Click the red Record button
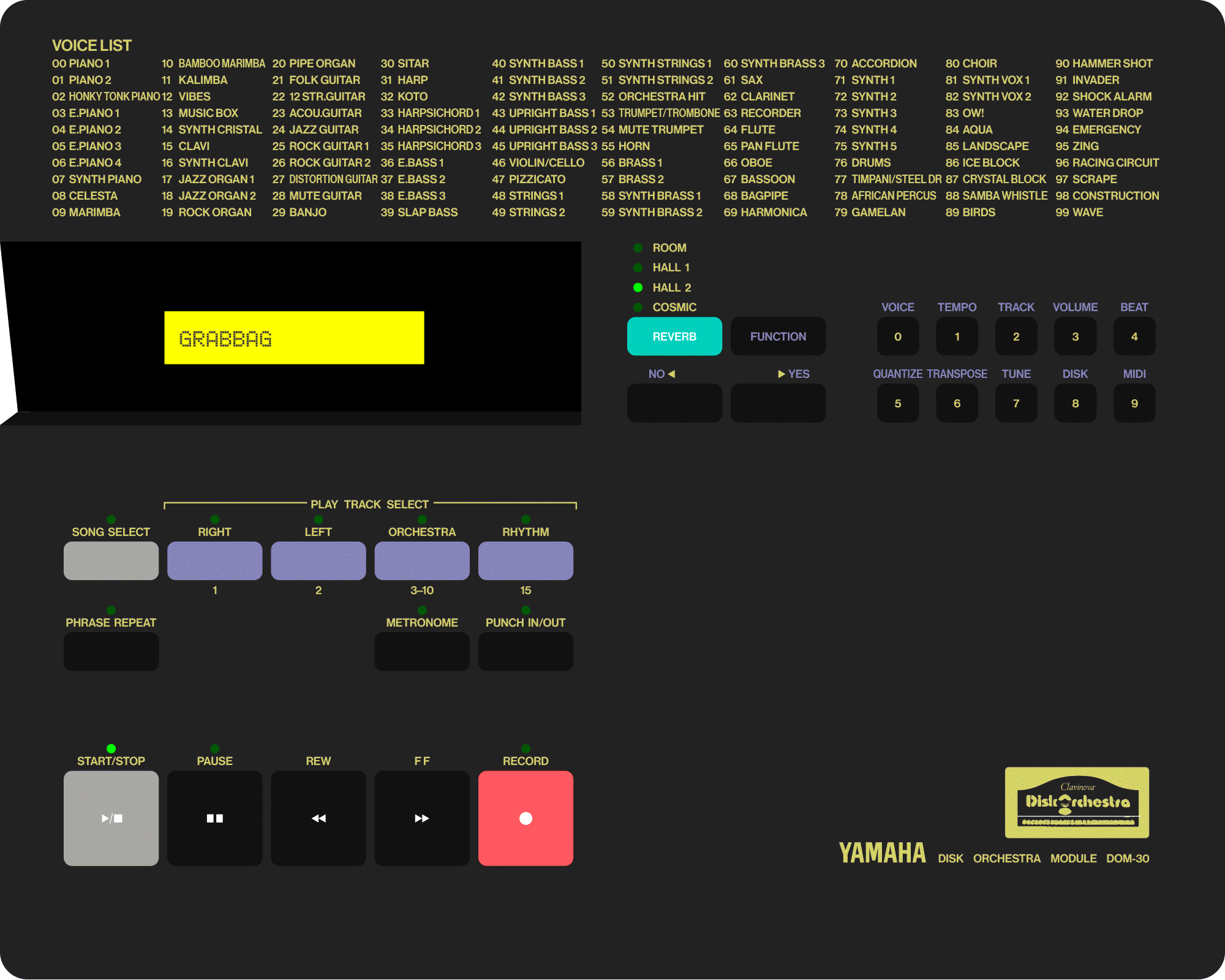The image size is (1225, 980). (526, 818)
